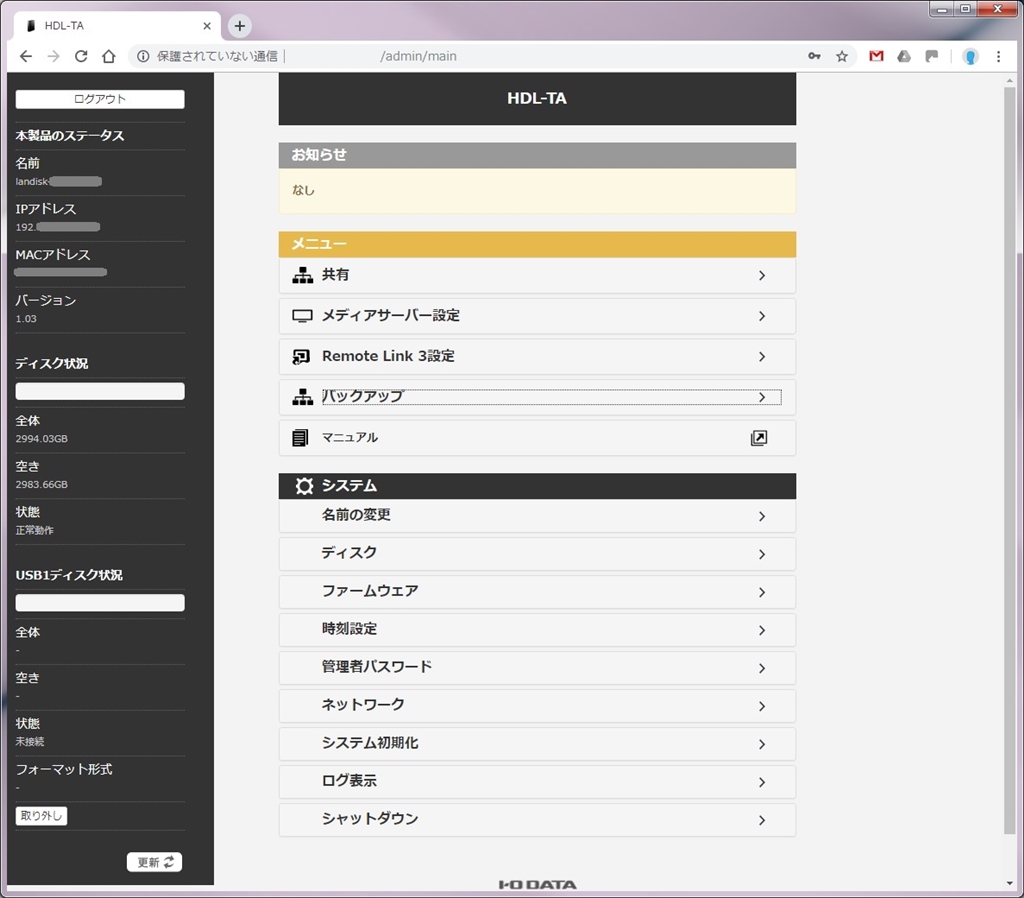1024x898 pixels.
Task: Expand the ファームウェア chevron
Action: click(762, 592)
